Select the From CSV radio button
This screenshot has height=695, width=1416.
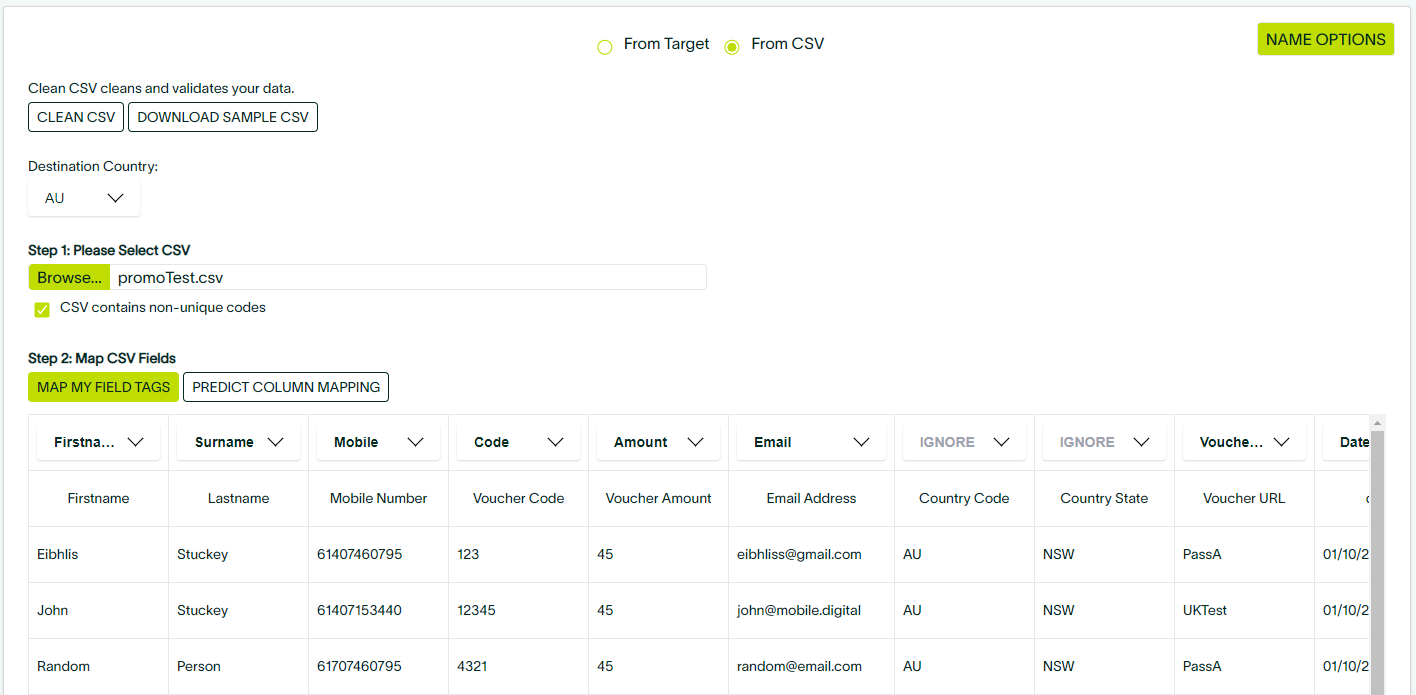tap(732, 46)
